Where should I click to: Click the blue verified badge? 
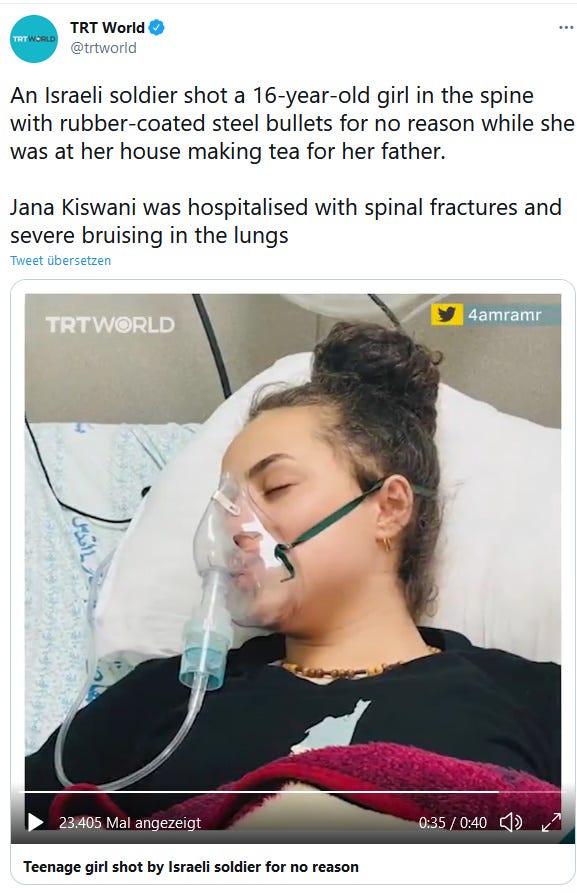157,27
